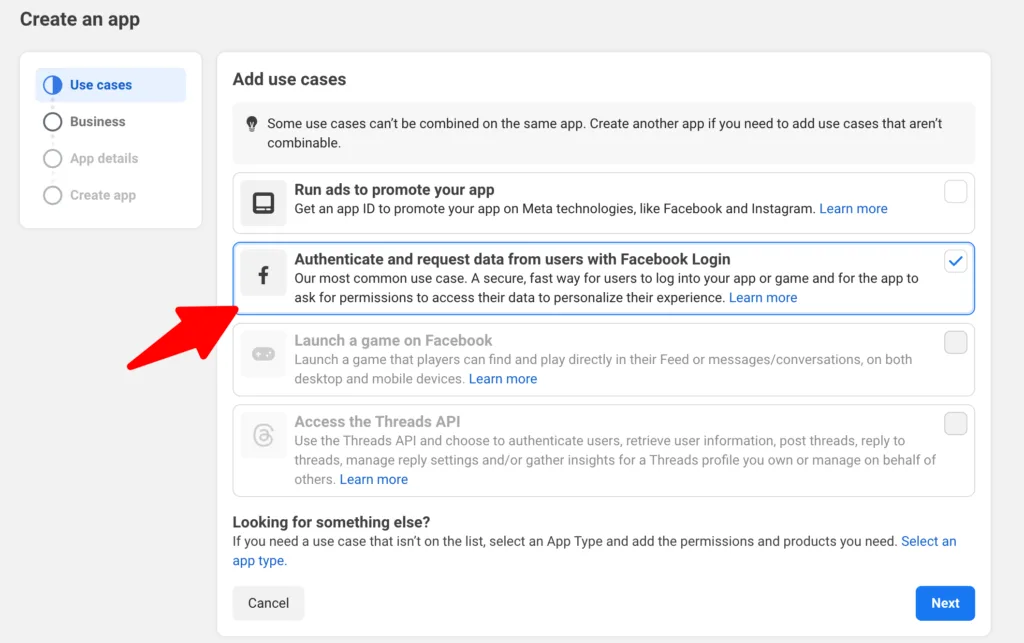Click the Looking for something else heading

(331, 522)
